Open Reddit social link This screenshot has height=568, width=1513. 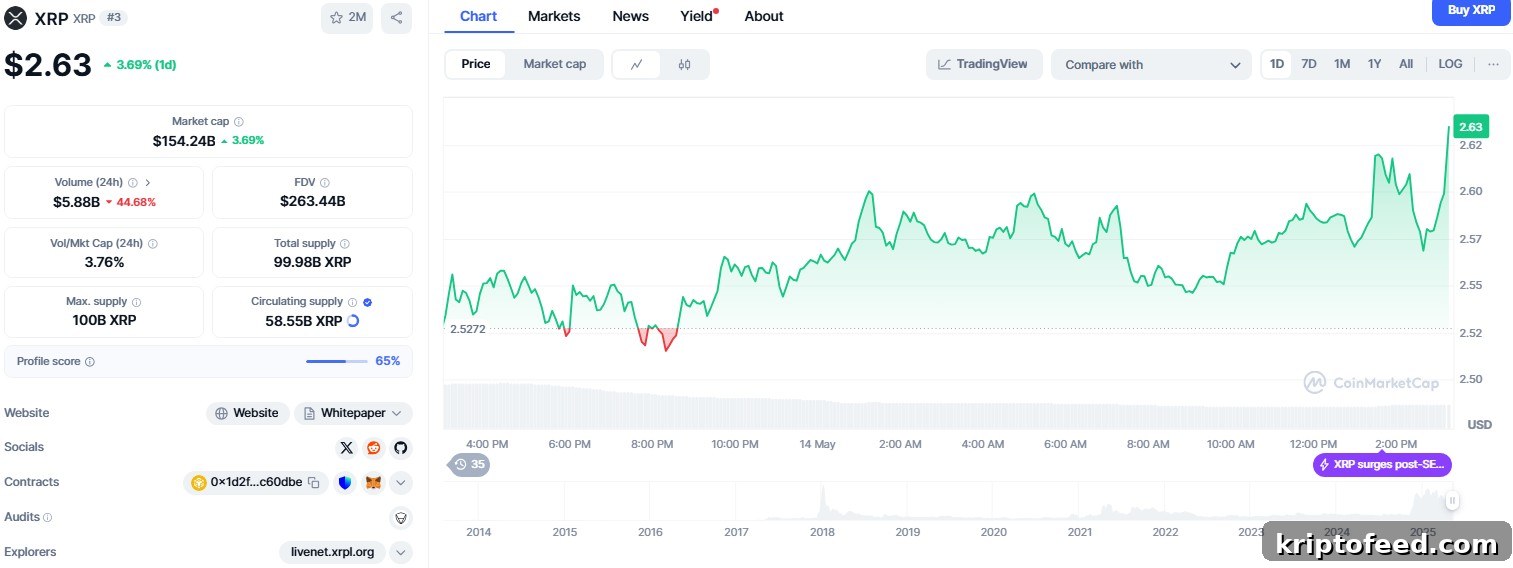click(x=374, y=448)
